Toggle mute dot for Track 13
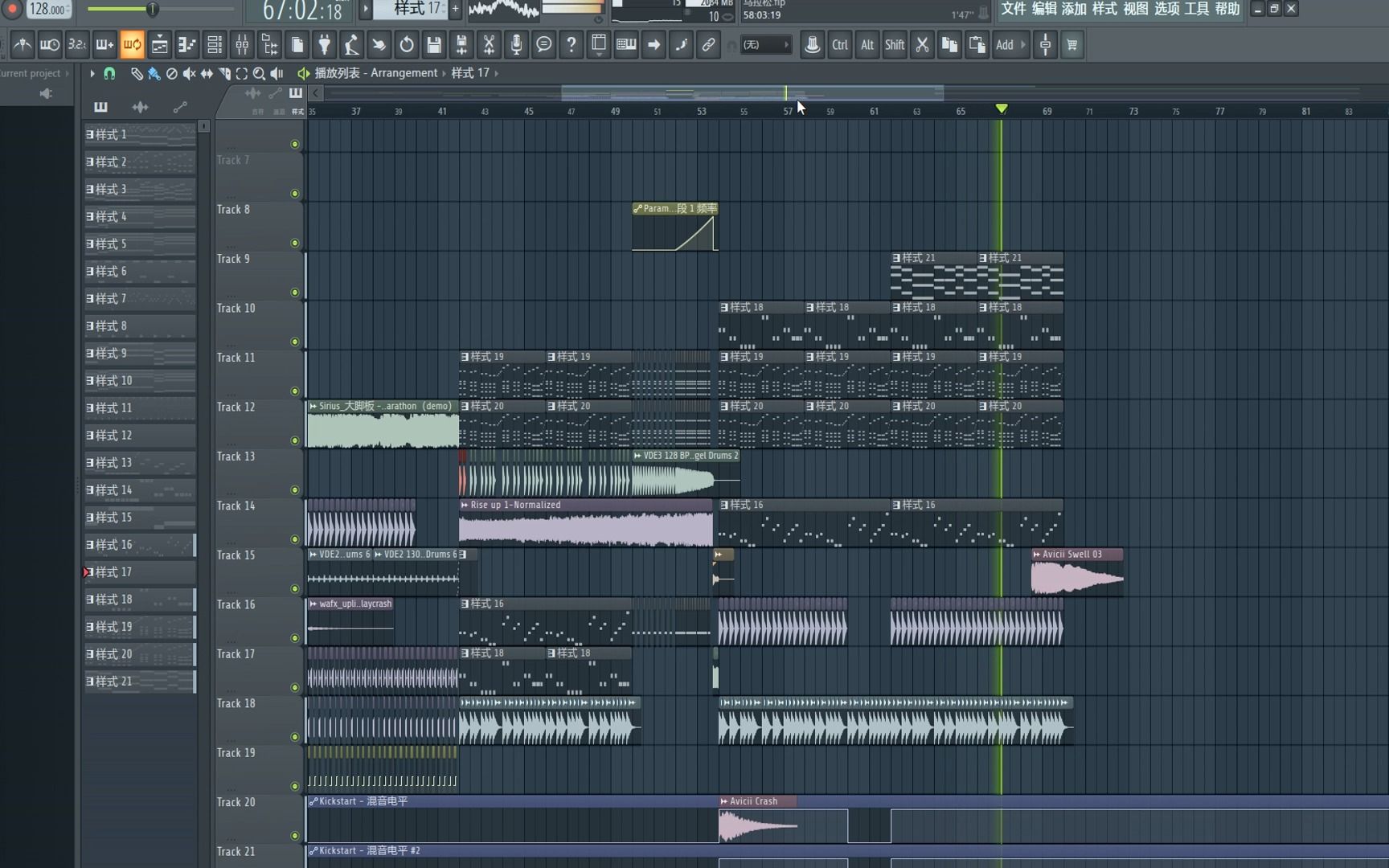This screenshot has height=868, width=1389. pyautogui.click(x=295, y=489)
